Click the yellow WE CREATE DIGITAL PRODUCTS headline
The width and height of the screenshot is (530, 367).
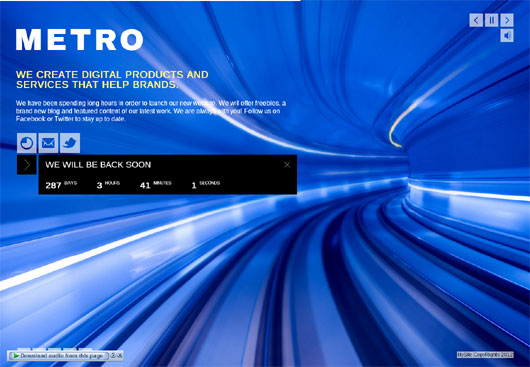point(112,79)
